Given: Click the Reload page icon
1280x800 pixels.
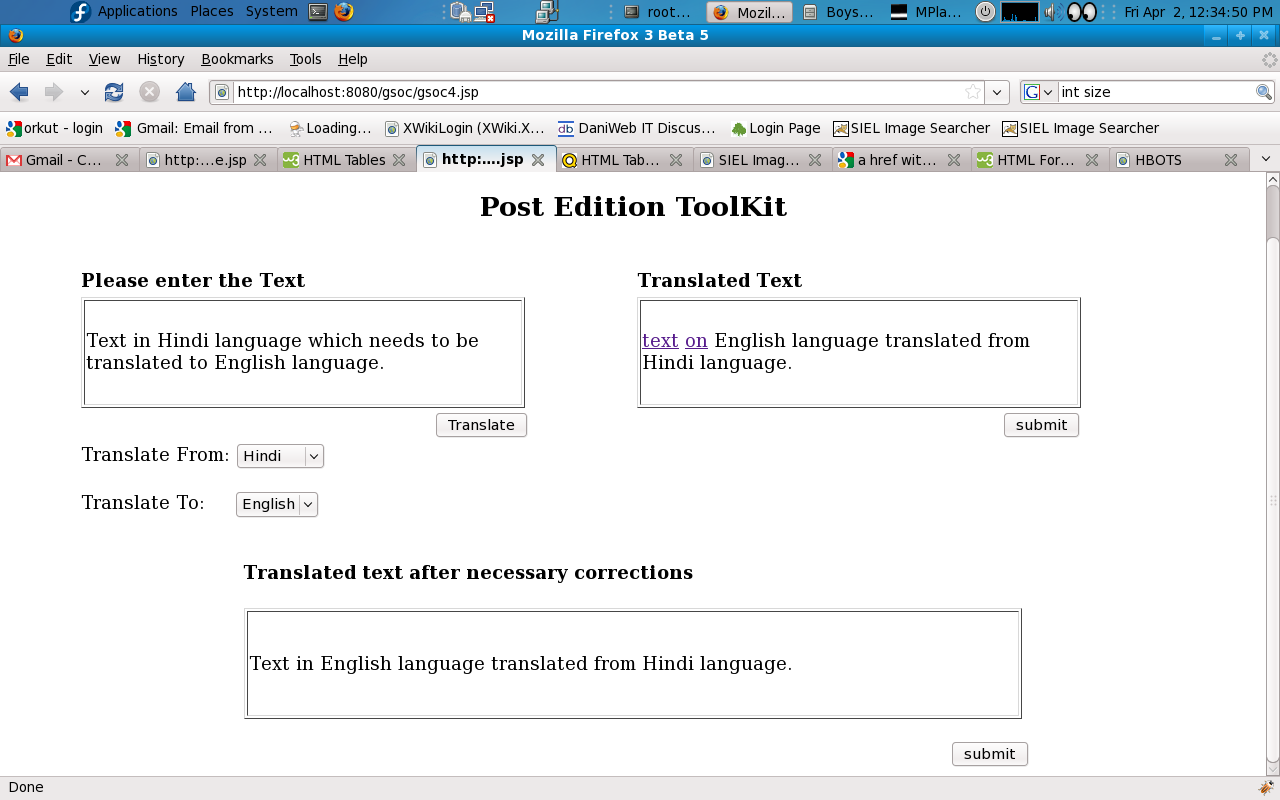Looking at the screenshot, I should (x=114, y=92).
